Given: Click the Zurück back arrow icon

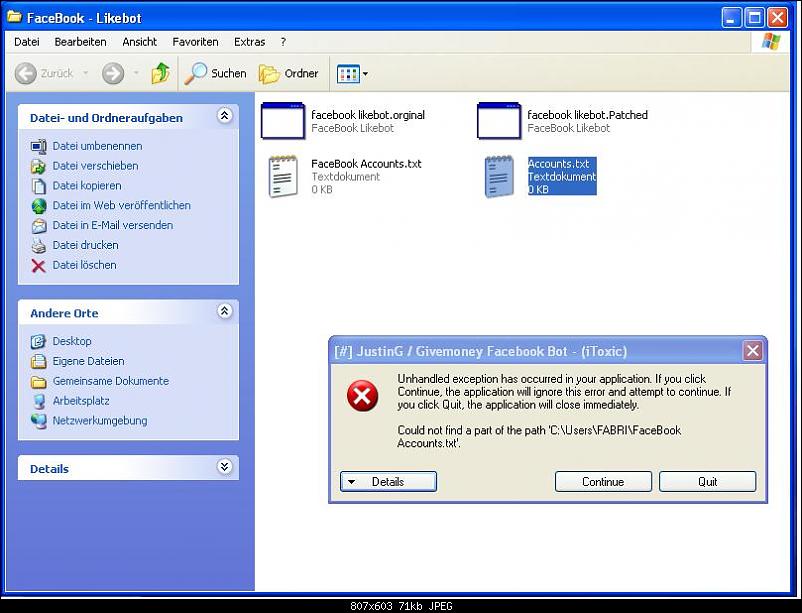Looking at the screenshot, I should (26, 74).
